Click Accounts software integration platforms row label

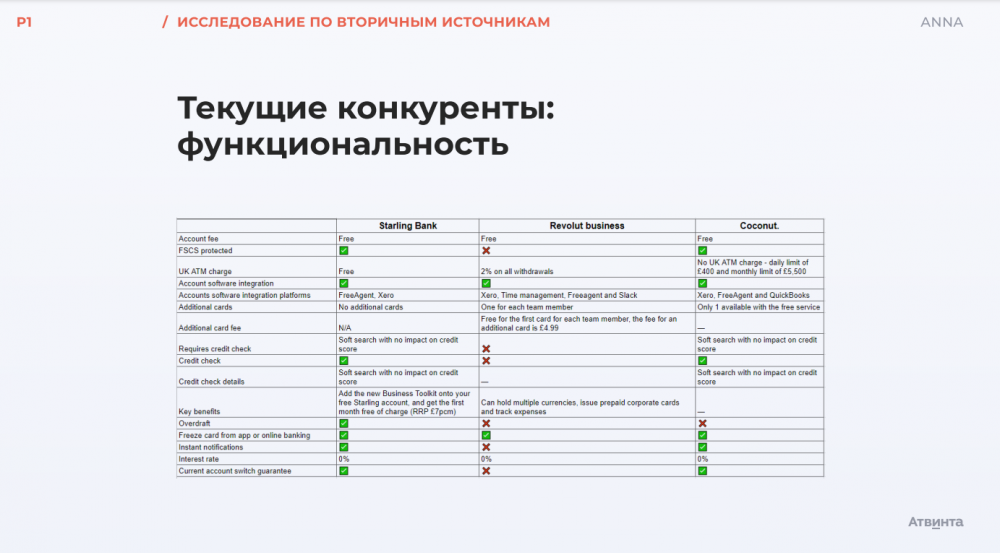coord(244,295)
